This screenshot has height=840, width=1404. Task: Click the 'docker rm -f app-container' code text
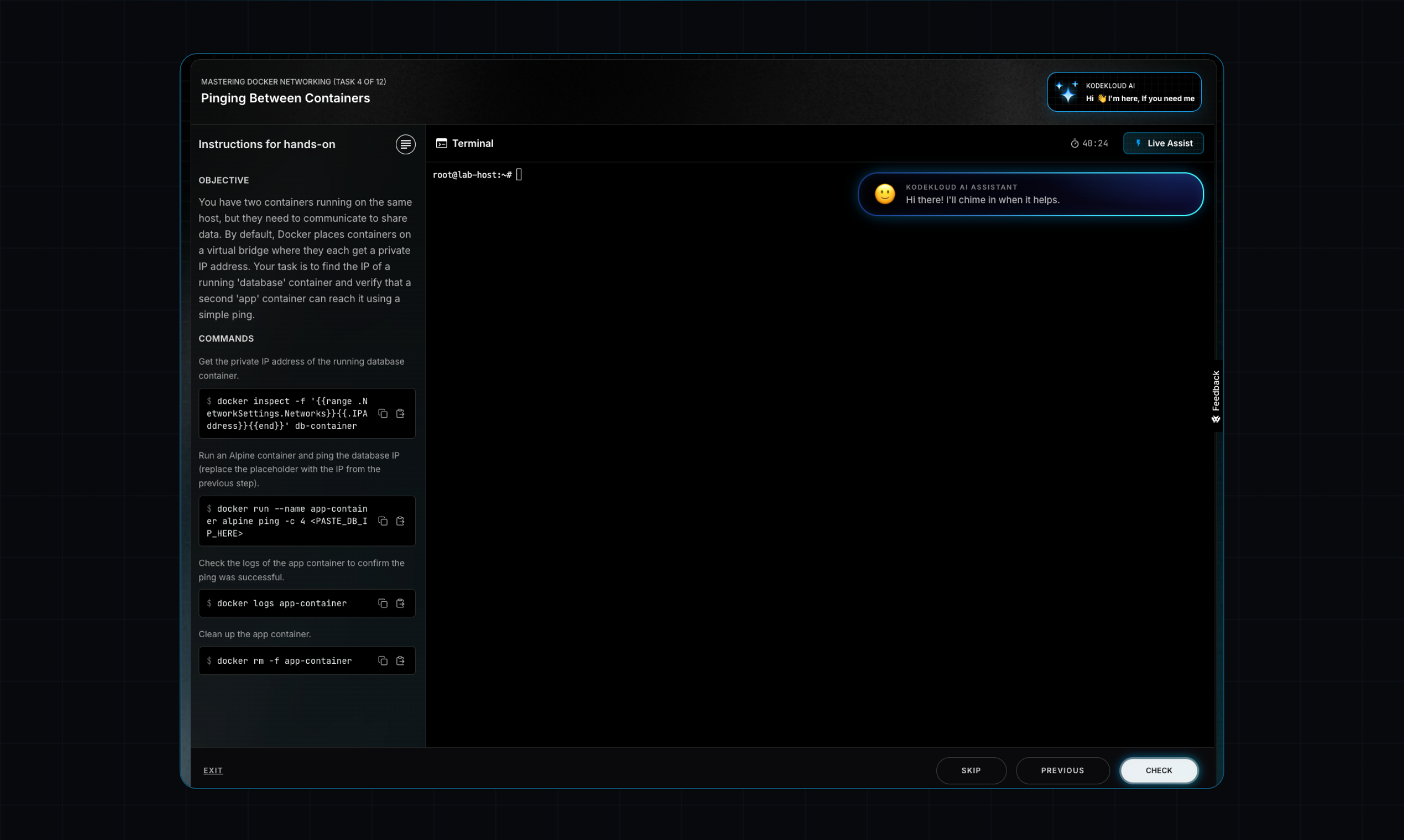284,660
